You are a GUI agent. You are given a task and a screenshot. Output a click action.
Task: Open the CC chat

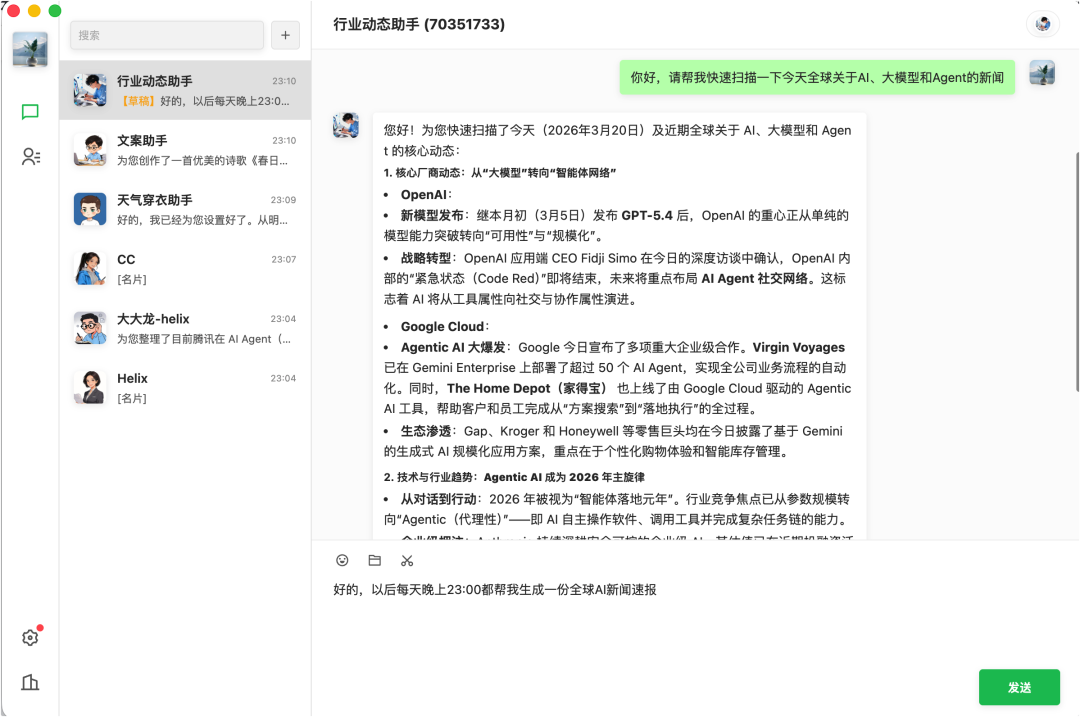185,268
